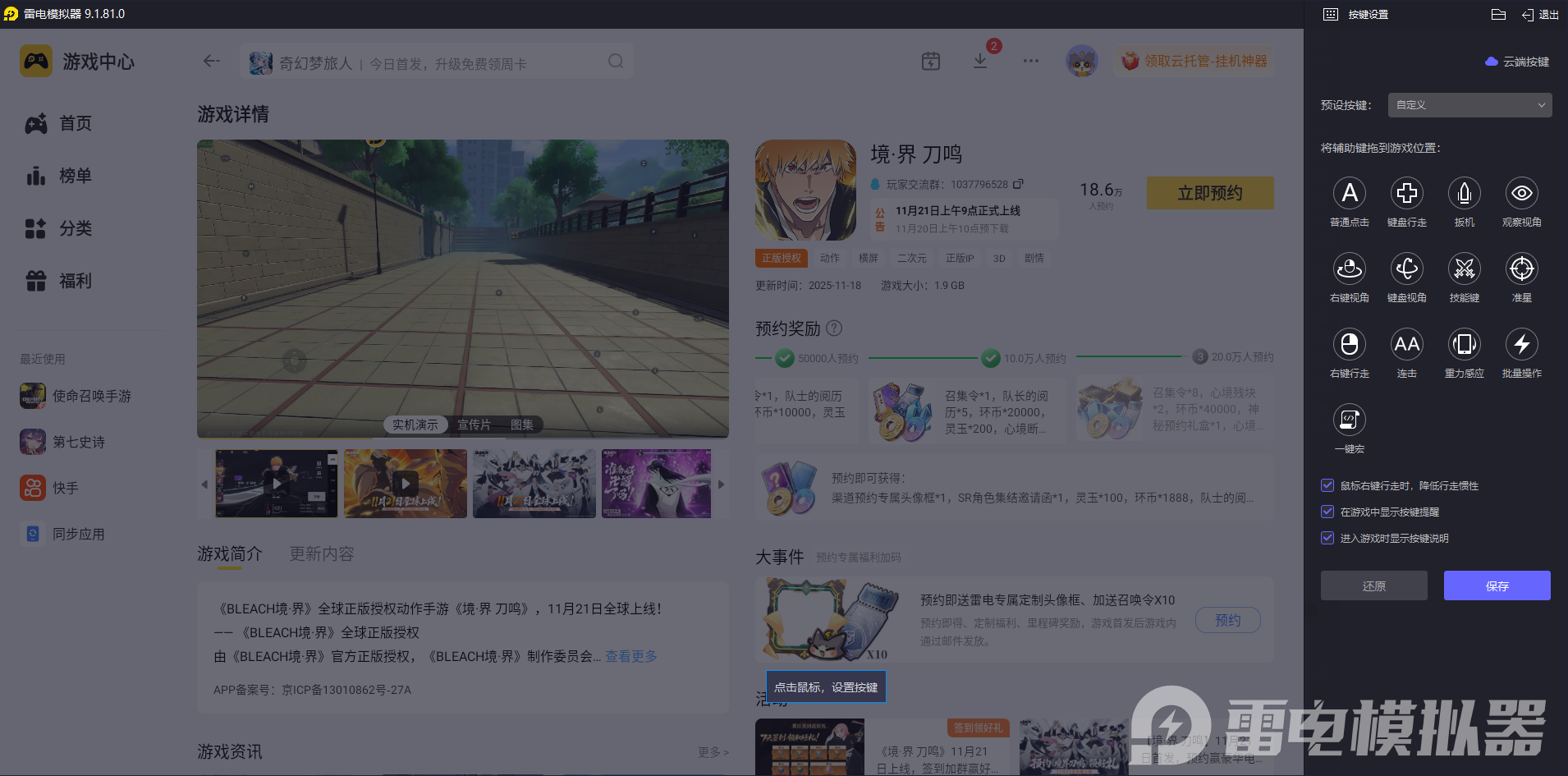
Task: Select the 重力感应 gravity sensor icon
Action: pyautogui.click(x=1464, y=344)
